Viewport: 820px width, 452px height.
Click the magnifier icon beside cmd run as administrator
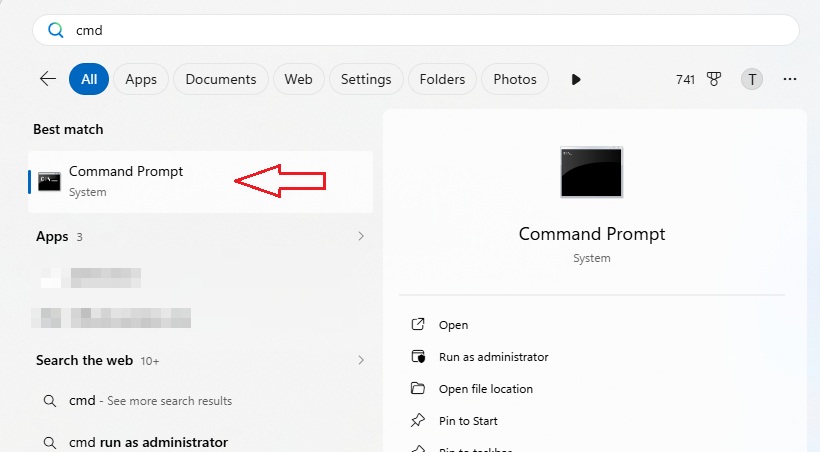coord(50,443)
